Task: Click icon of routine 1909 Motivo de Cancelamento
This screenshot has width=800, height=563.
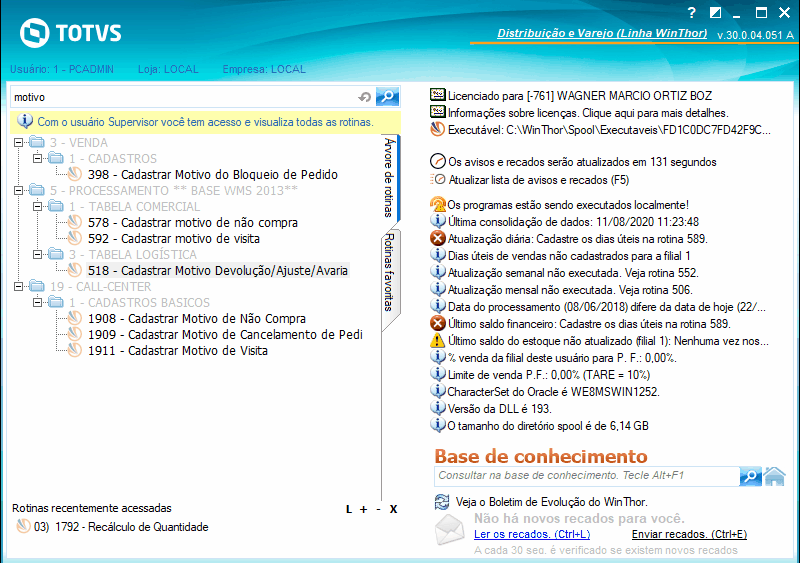Action: pyautogui.click(x=75, y=334)
